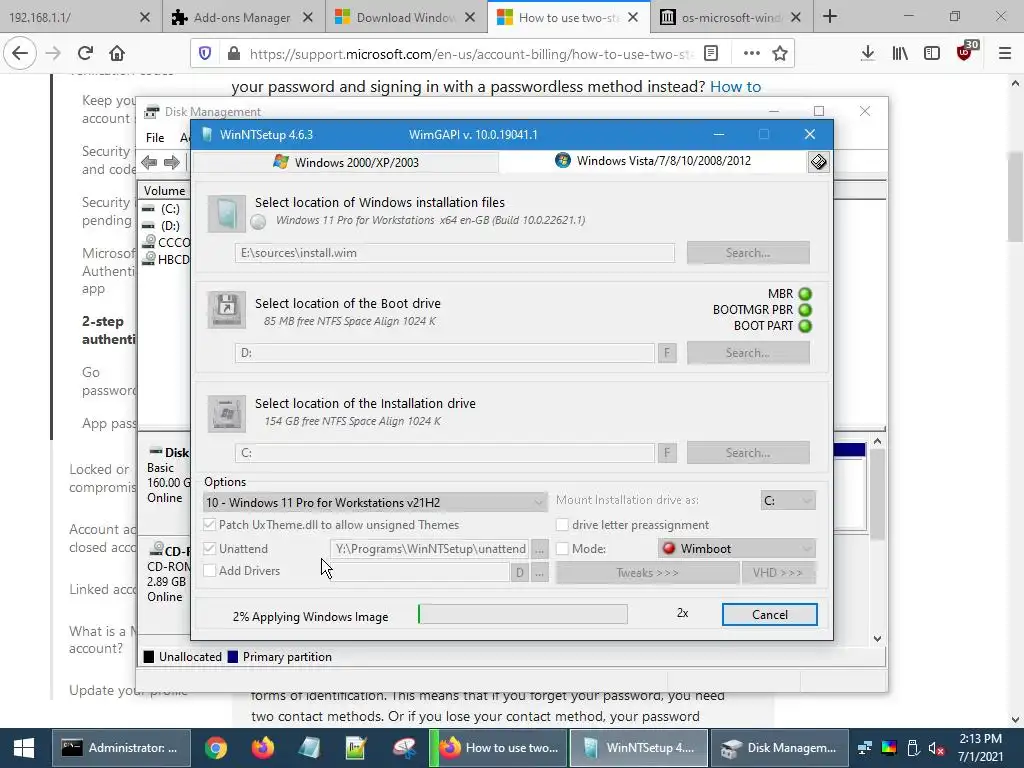The image size is (1024, 768).
Task: Enable drive letter preassignment checkbox
Action: coord(562,524)
